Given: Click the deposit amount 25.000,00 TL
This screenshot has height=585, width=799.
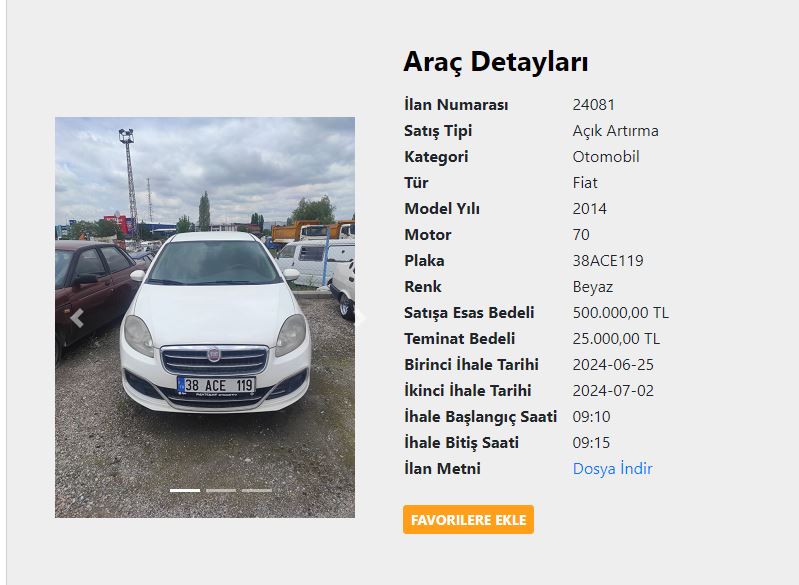Looking at the screenshot, I should [x=616, y=339].
